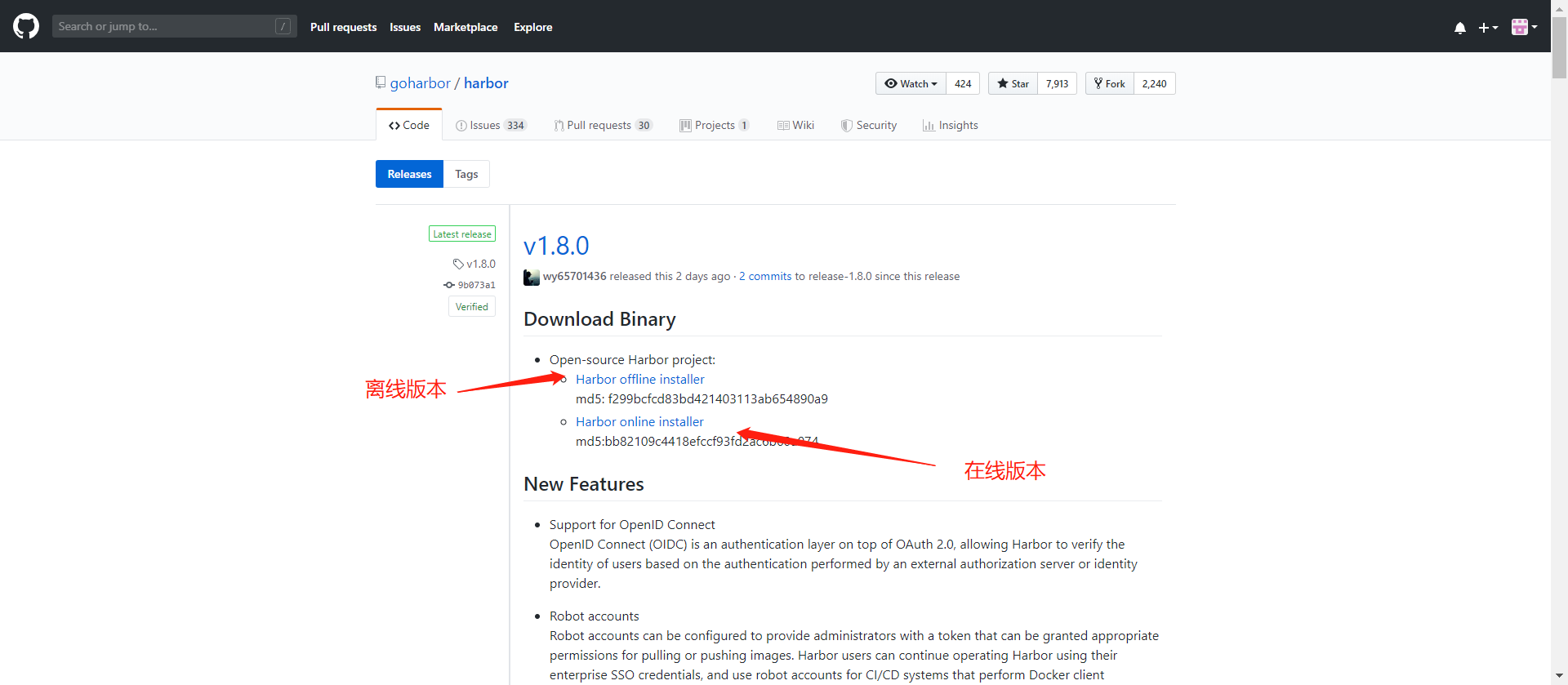Open Issues in top navigation

pyautogui.click(x=405, y=27)
